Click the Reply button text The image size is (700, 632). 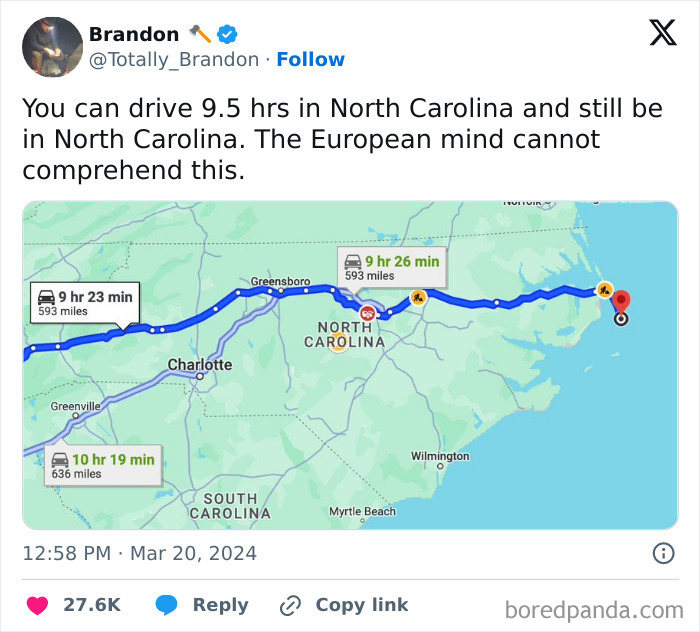coord(220,605)
